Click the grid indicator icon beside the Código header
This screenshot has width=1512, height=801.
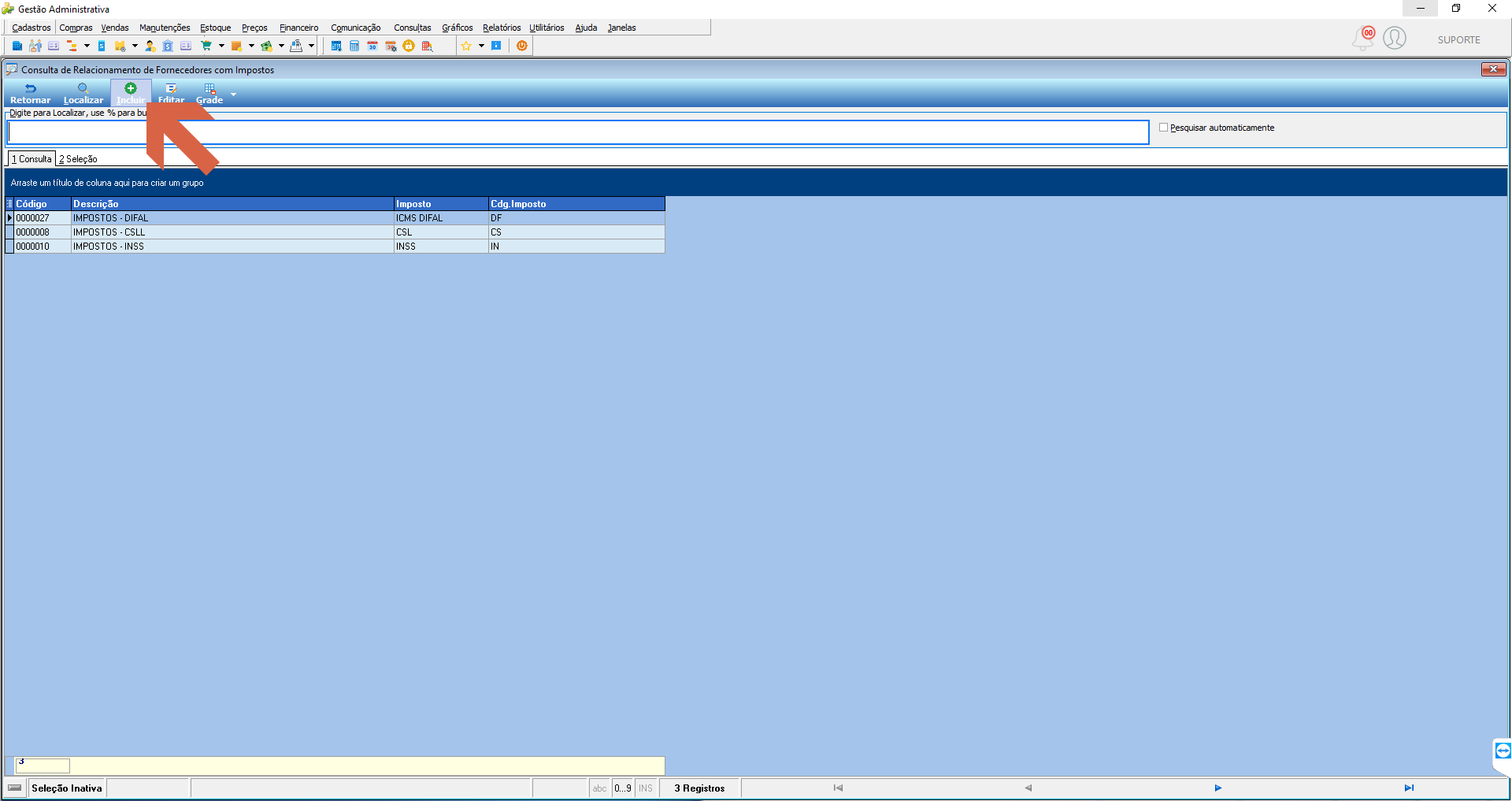9,204
